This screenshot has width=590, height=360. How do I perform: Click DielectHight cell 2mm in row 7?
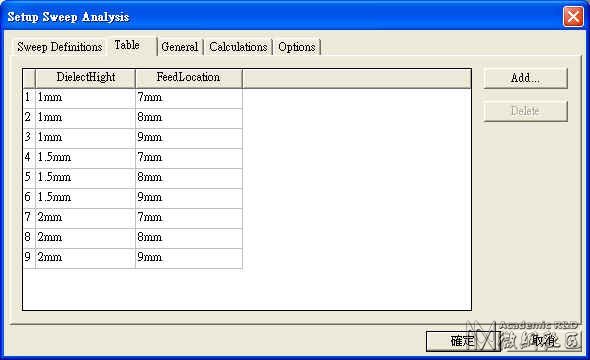pos(85,218)
